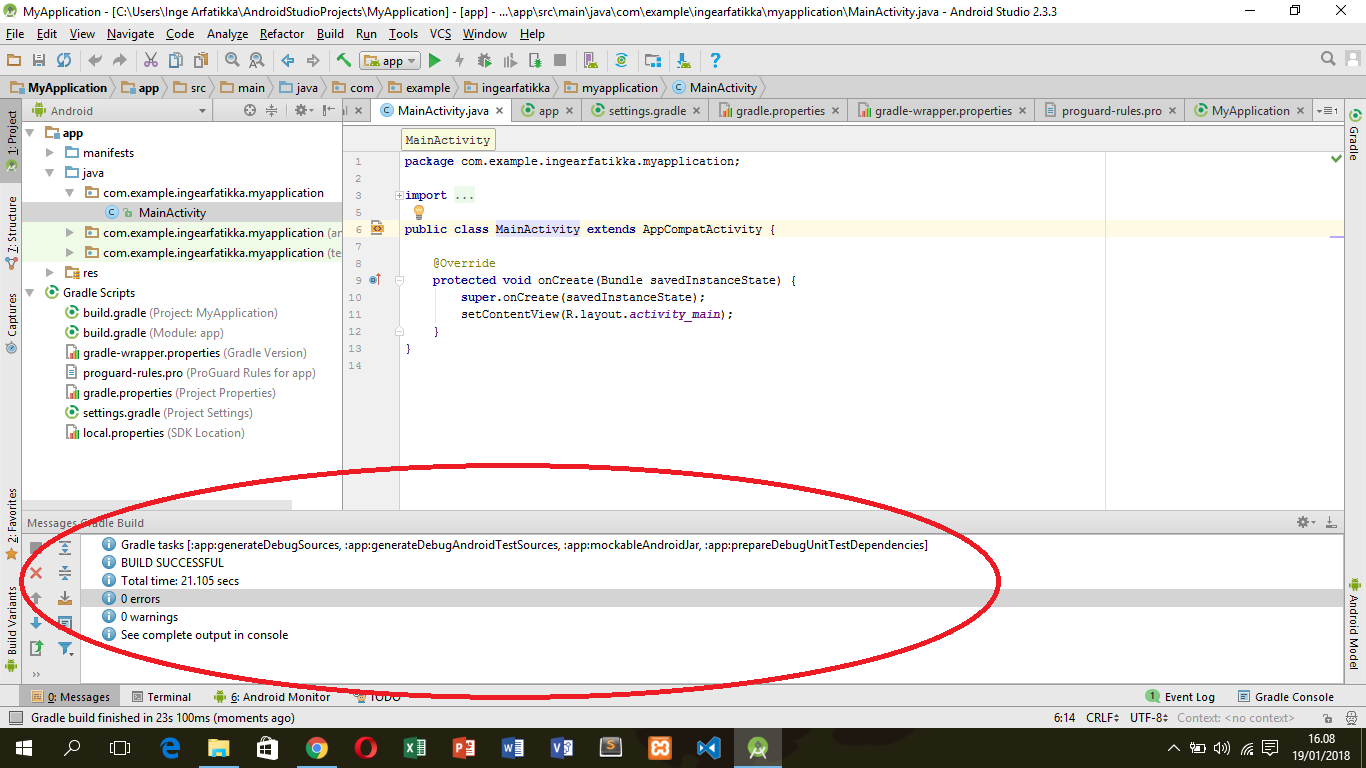Click the filter funnel icon in Messages panel

click(65, 649)
